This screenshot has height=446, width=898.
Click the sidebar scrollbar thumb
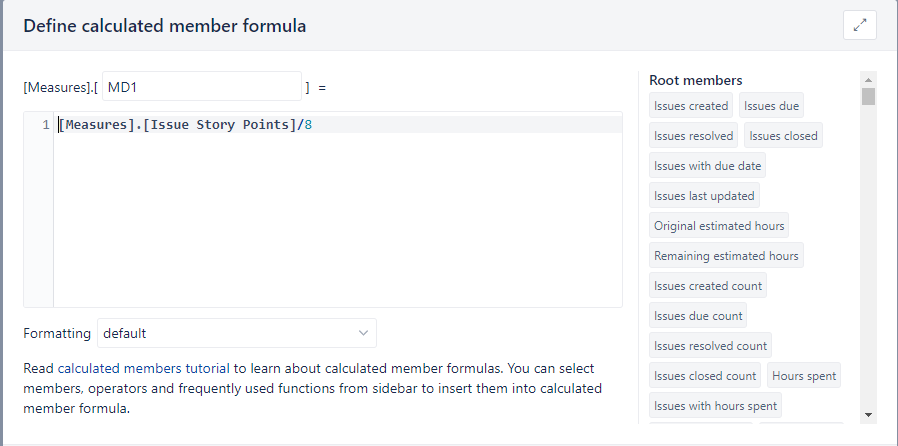point(868,96)
